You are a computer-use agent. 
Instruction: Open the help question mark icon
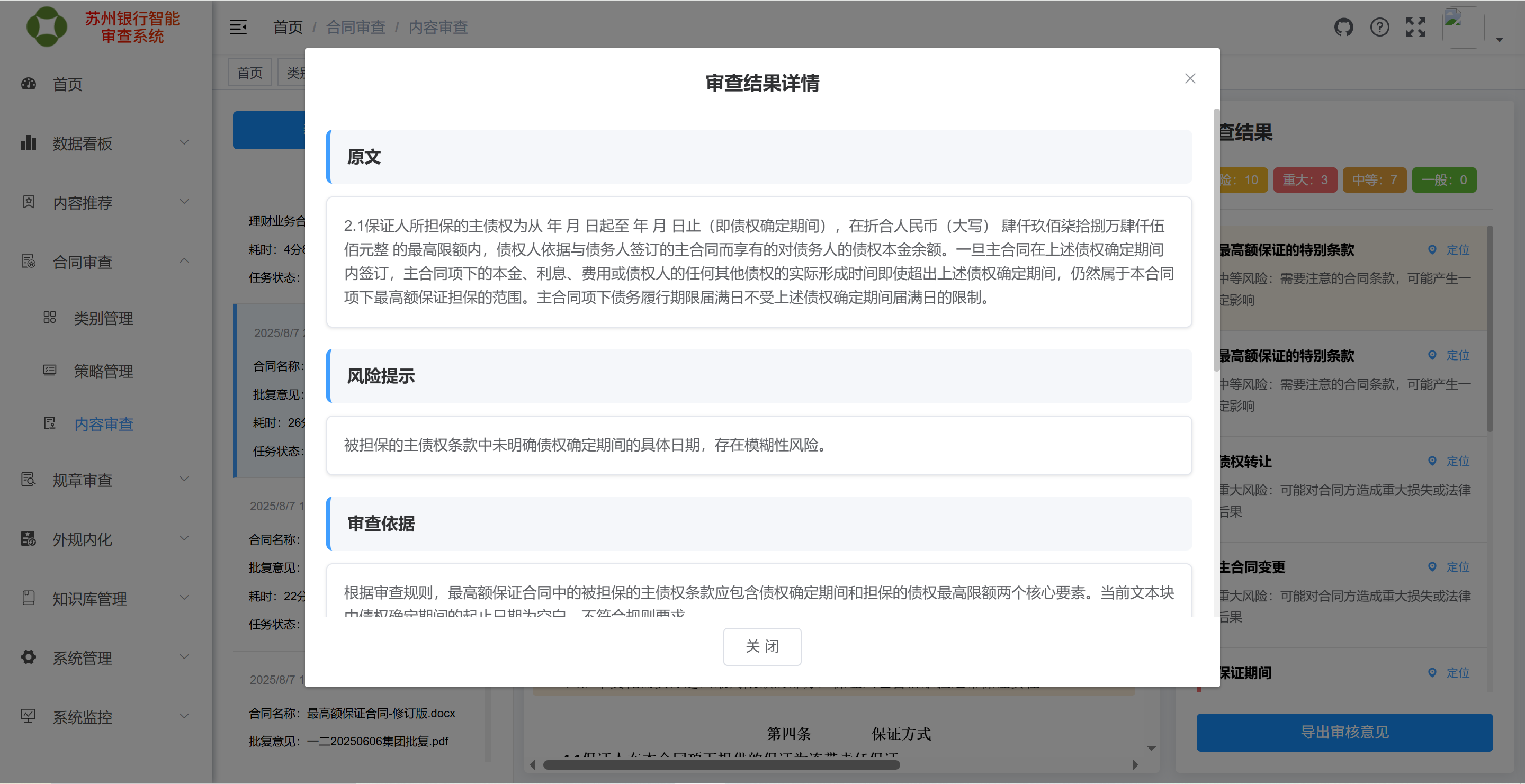pos(1379,27)
